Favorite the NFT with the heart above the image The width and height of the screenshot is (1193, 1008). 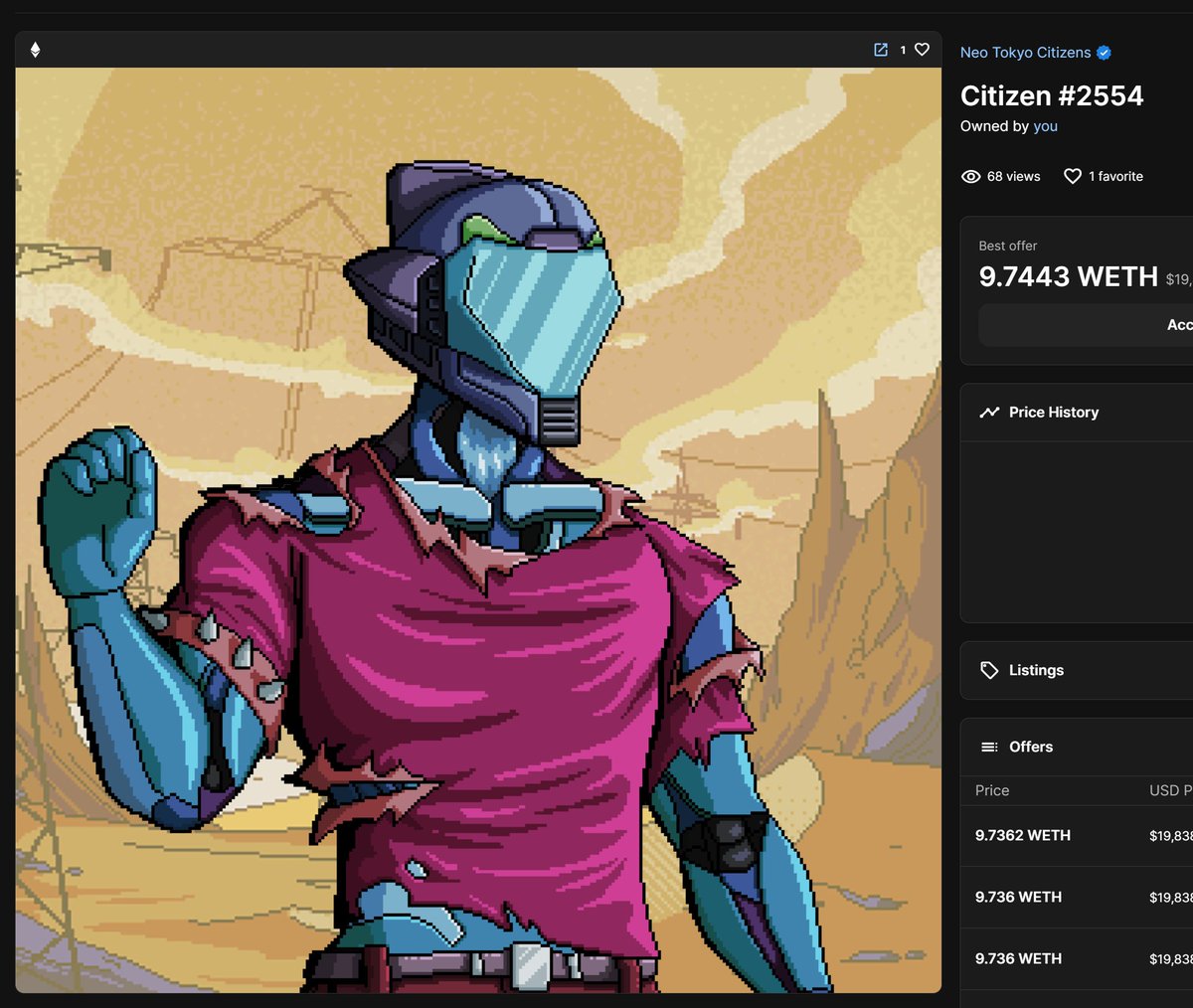(x=922, y=50)
